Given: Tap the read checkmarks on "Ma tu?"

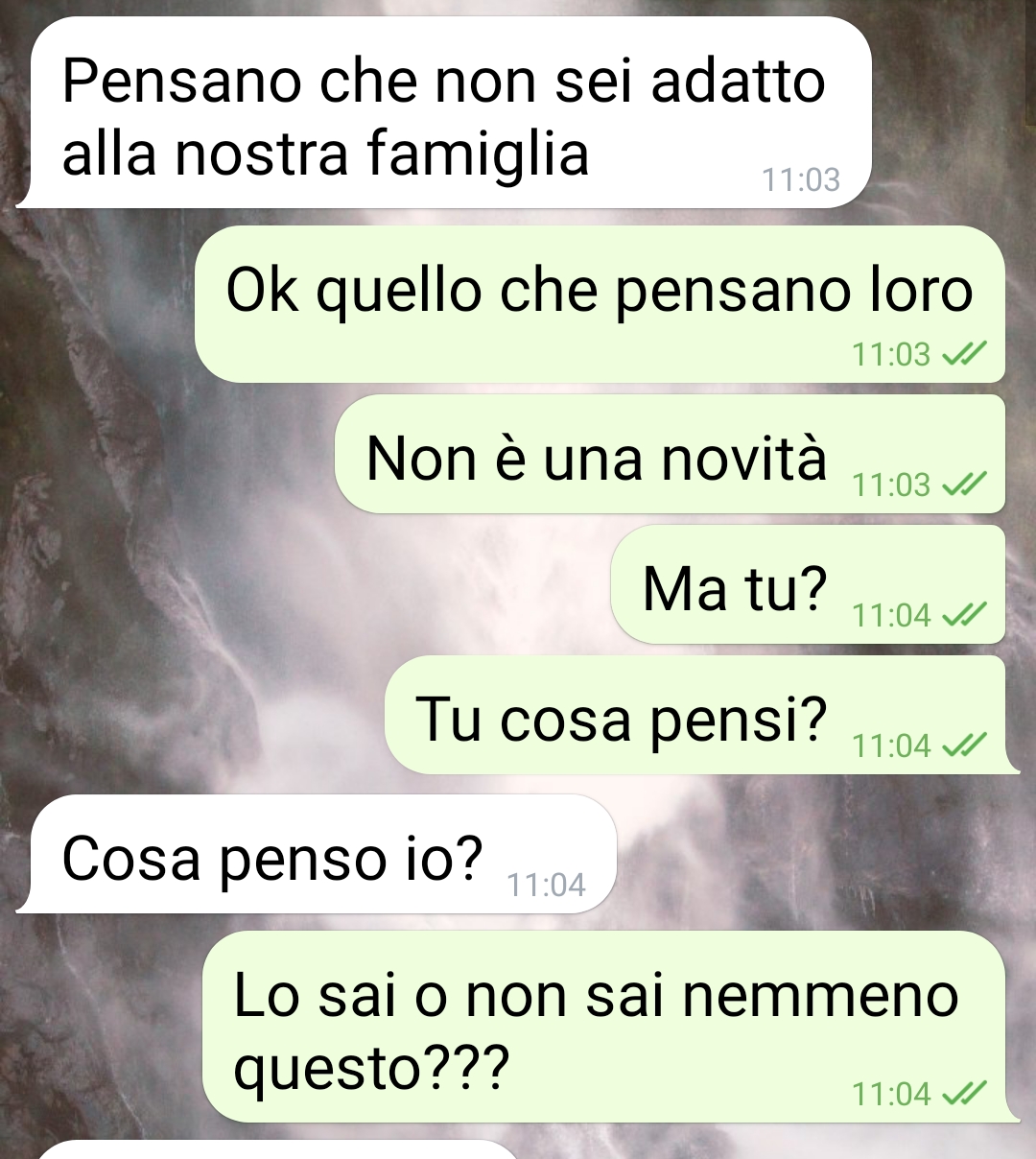Looking at the screenshot, I should [963, 616].
